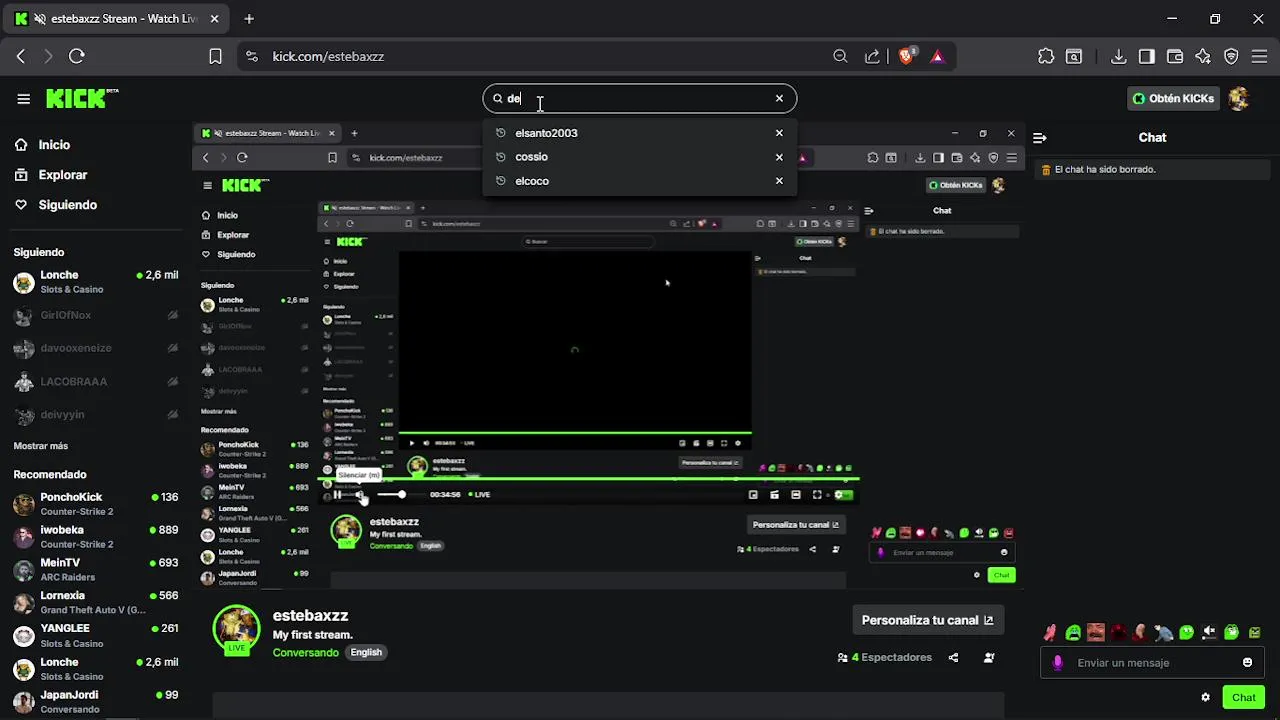This screenshot has height=720, width=1280.
Task: Click the purple microphone icon in chat
Action: [1058, 663]
